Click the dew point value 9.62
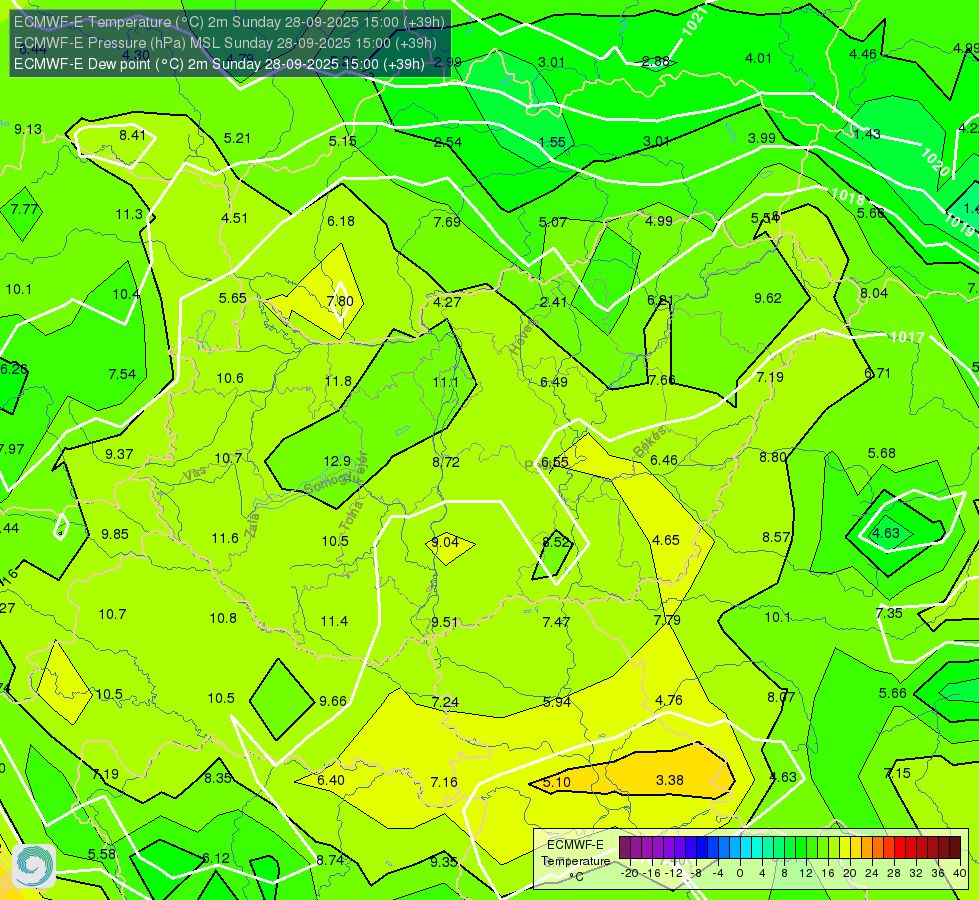This screenshot has height=900, width=979. [768, 299]
